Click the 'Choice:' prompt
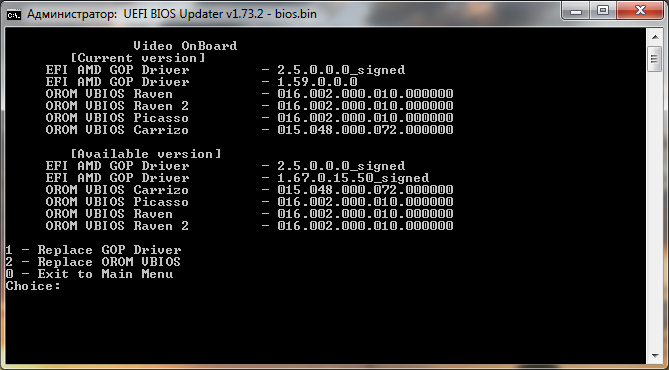Screen dimensions: 669x370 click(33, 286)
